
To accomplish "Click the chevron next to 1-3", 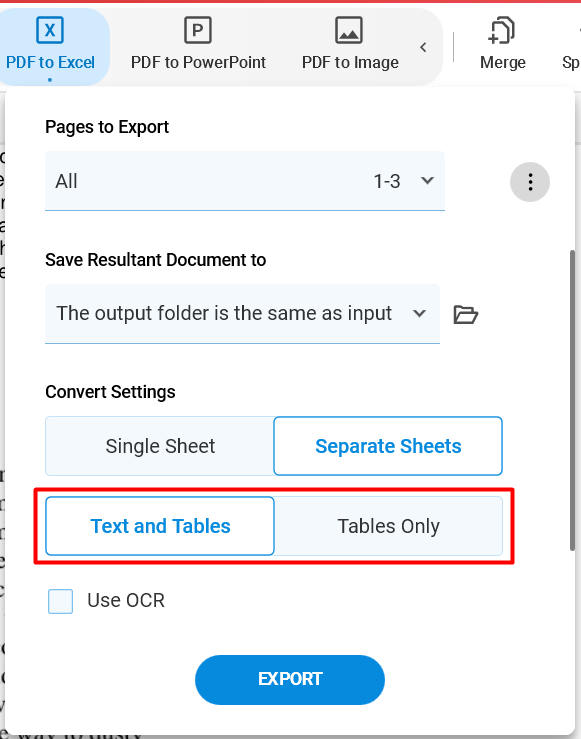I will [427, 181].
